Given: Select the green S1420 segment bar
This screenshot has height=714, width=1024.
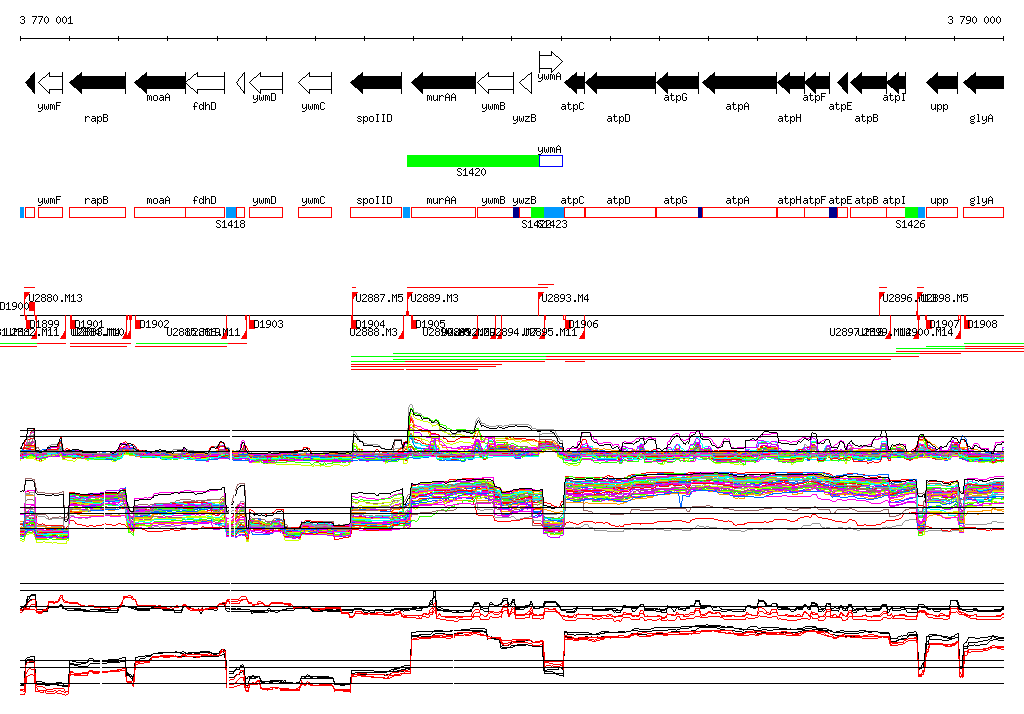Looking at the screenshot, I should pos(473,161).
